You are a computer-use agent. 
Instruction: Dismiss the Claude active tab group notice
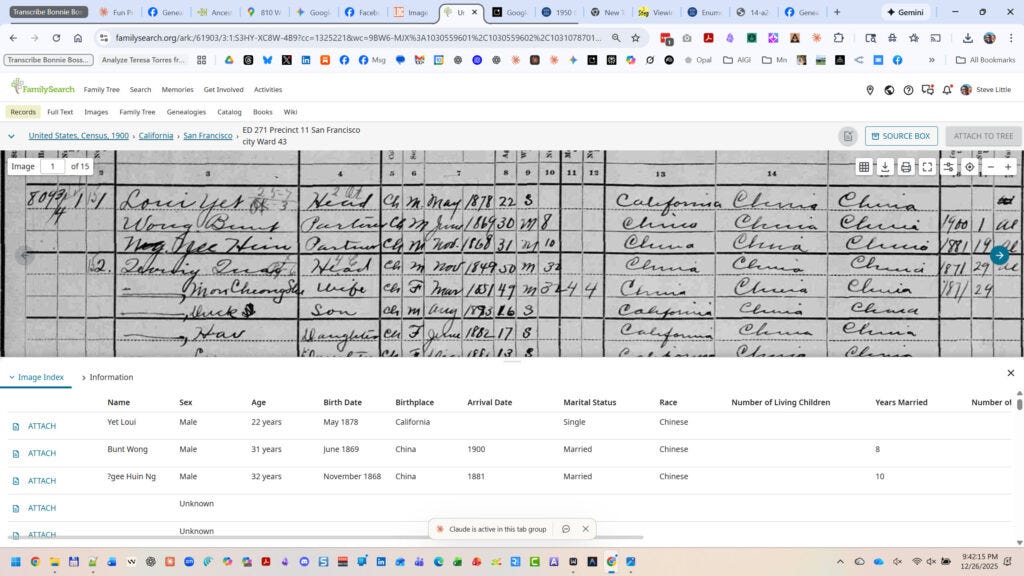coord(585,529)
